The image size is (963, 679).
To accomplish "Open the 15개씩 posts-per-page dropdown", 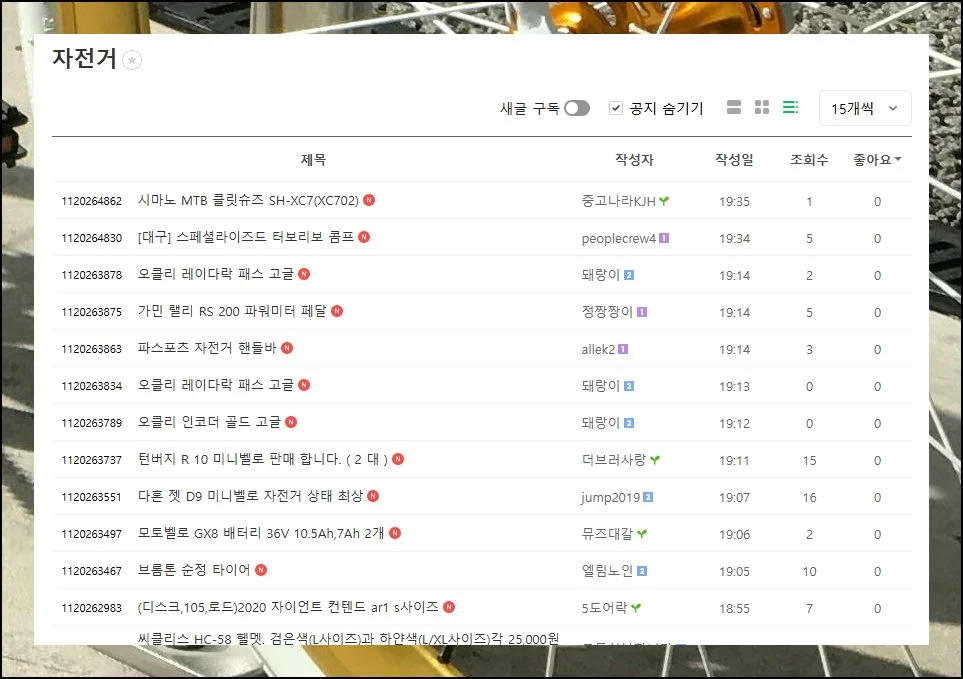I will (864, 108).
